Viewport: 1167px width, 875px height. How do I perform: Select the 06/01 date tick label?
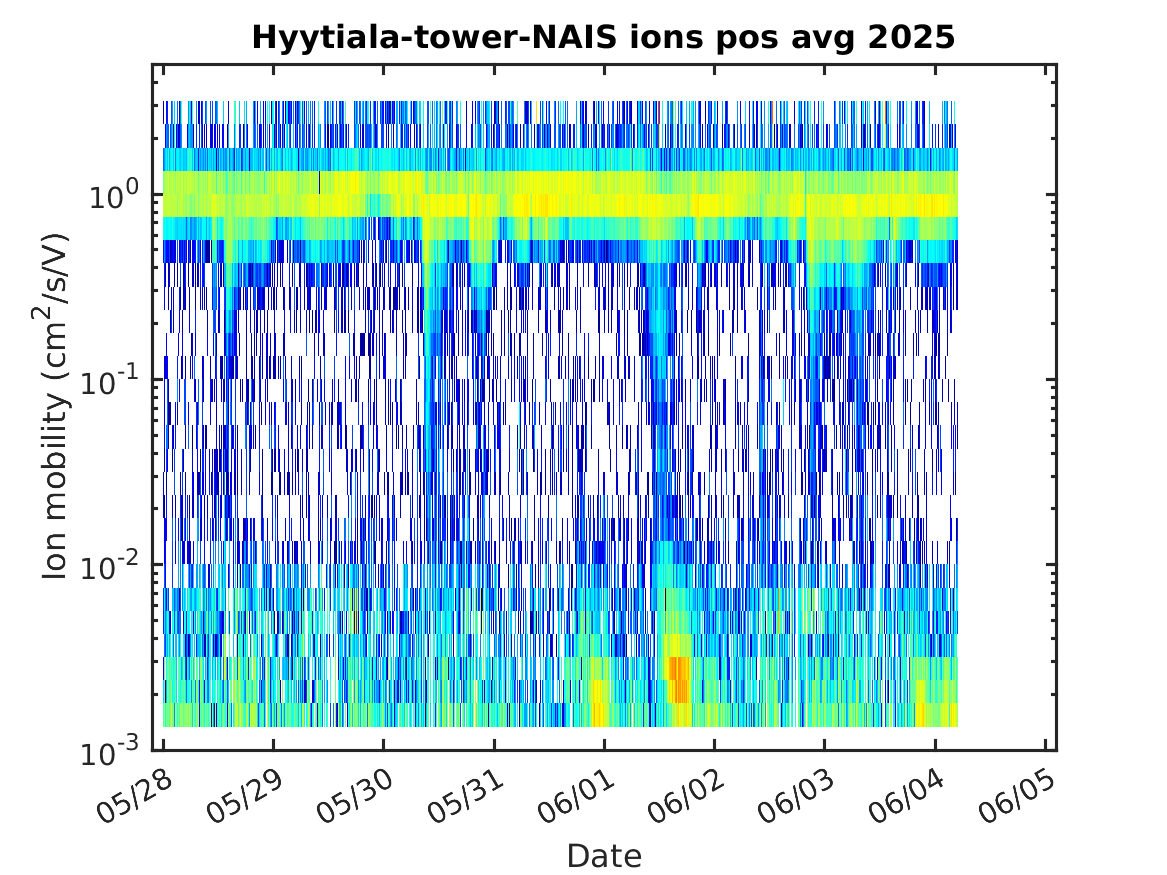pos(576,796)
